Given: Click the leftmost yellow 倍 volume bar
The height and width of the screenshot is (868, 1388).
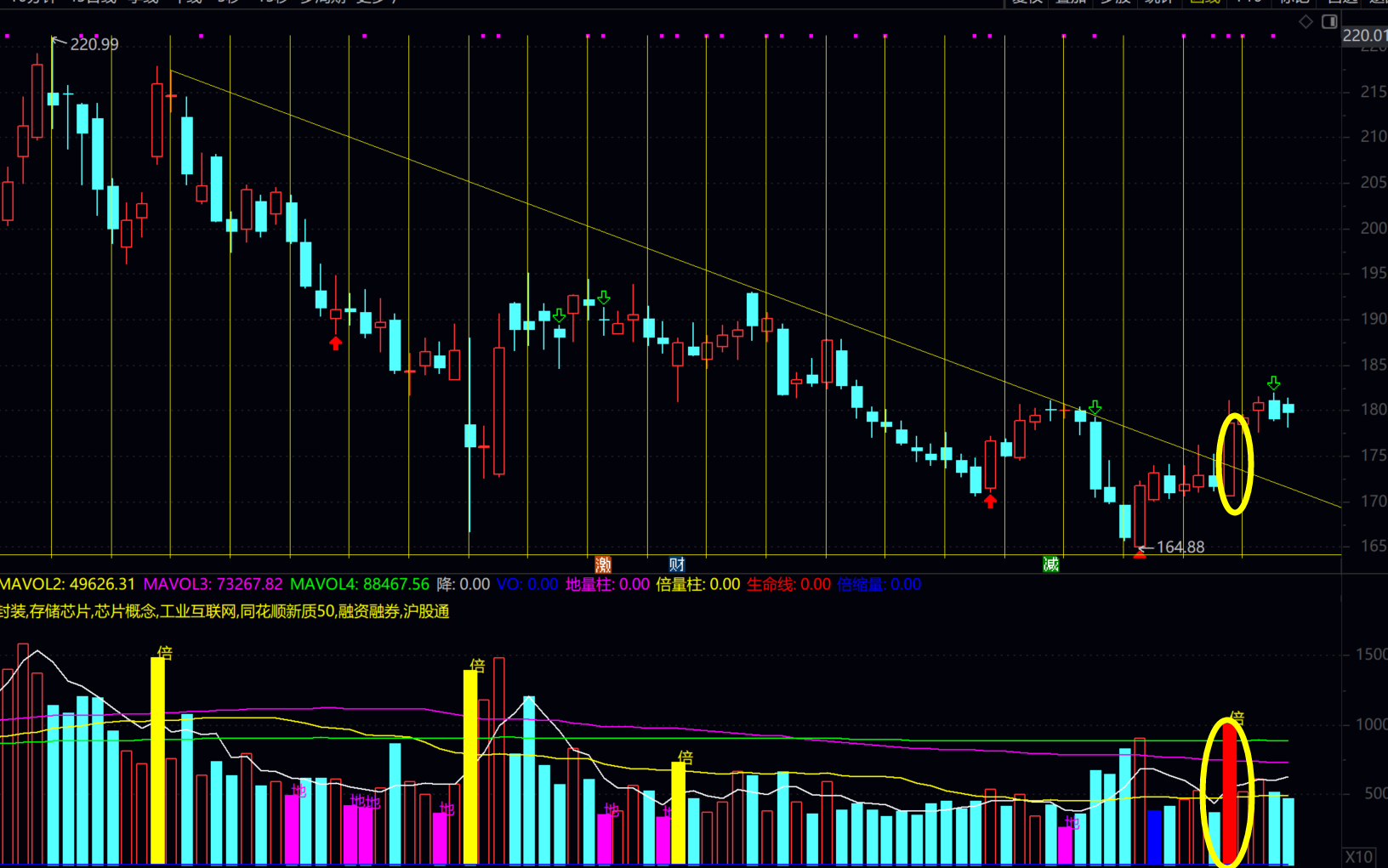Looking at the screenshot, I should (157, 760).
